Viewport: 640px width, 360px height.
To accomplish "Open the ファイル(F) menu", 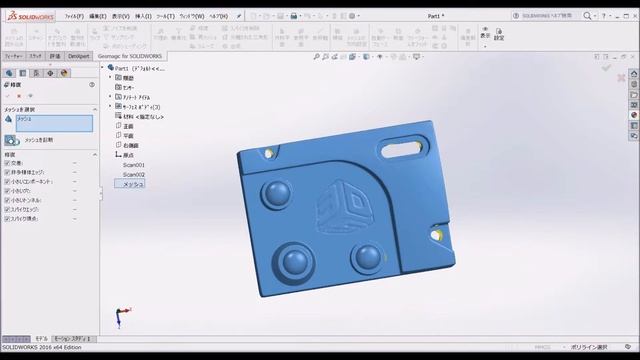I will 74,16.
